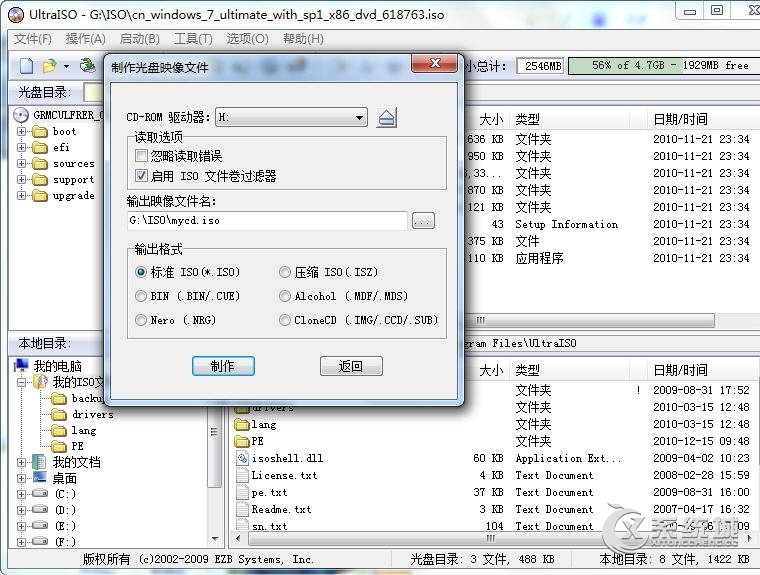Select the boot folder in disc tree
This screenshot has width=760, height=575.
[x=40, y=131]
